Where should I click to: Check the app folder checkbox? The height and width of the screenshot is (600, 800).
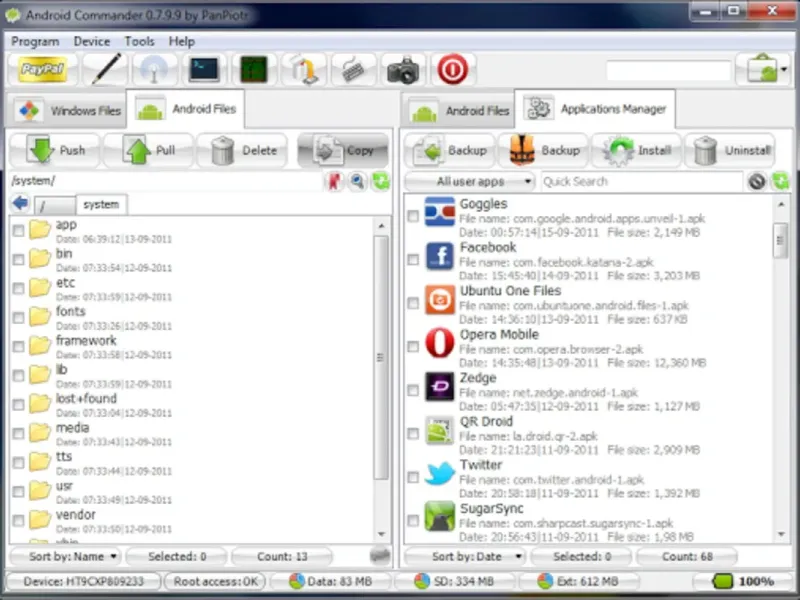point(18,231)
